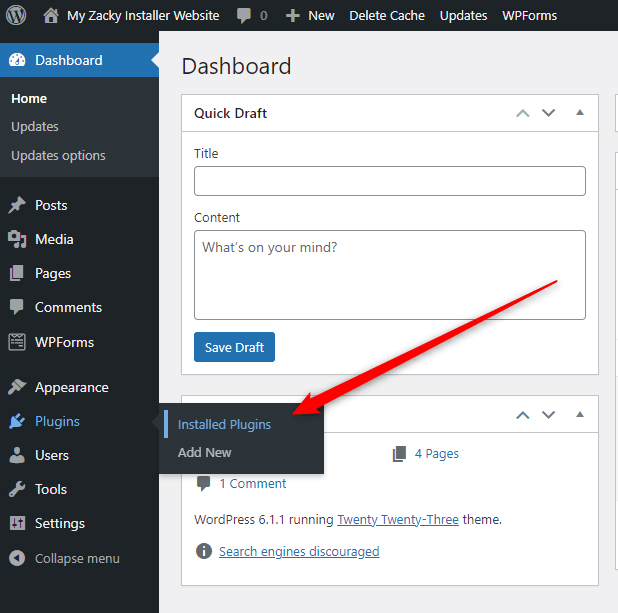Go to Pages menu label
This screenshot has width=618, height=613.
tap(53, 274)
